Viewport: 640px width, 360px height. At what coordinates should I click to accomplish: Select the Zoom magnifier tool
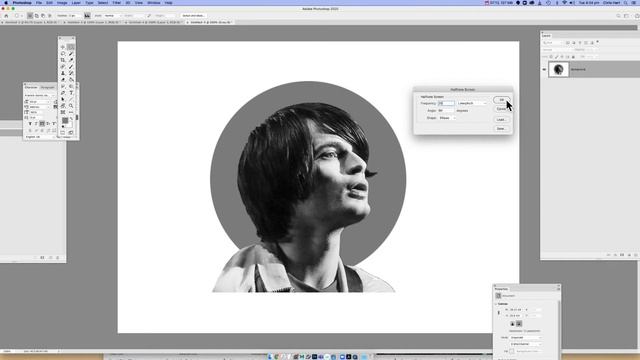71,106
